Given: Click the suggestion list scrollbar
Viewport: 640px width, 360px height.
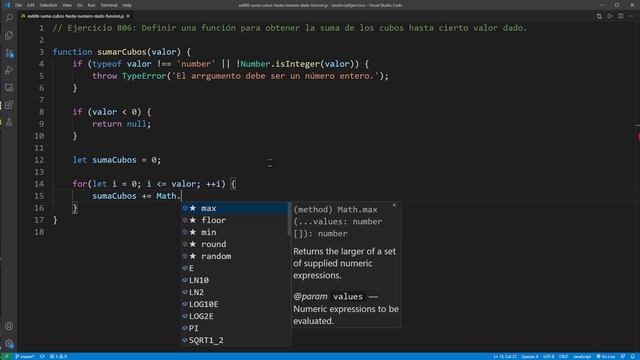Looking at the screenshot, I should (290, 219).
